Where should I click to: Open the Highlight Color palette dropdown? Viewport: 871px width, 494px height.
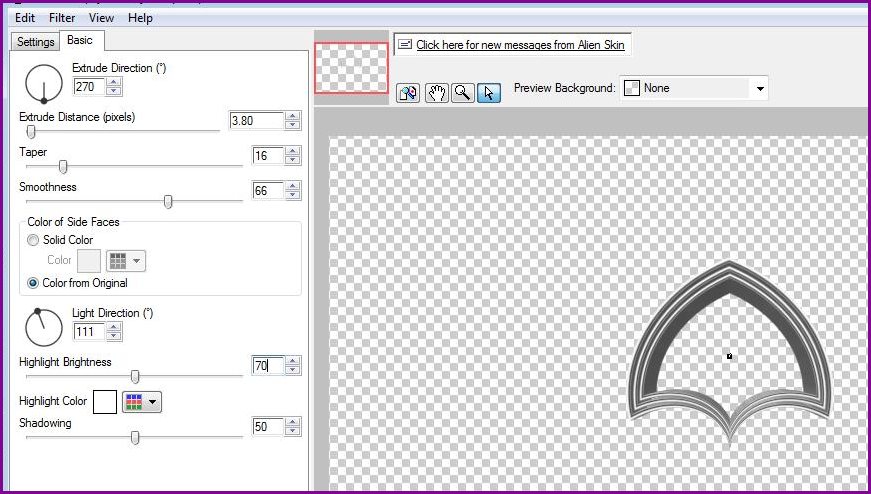141,402
